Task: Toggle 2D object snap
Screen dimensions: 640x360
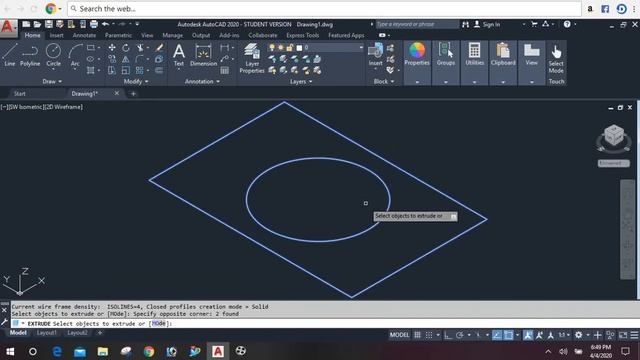Action: tap(508, 335)
